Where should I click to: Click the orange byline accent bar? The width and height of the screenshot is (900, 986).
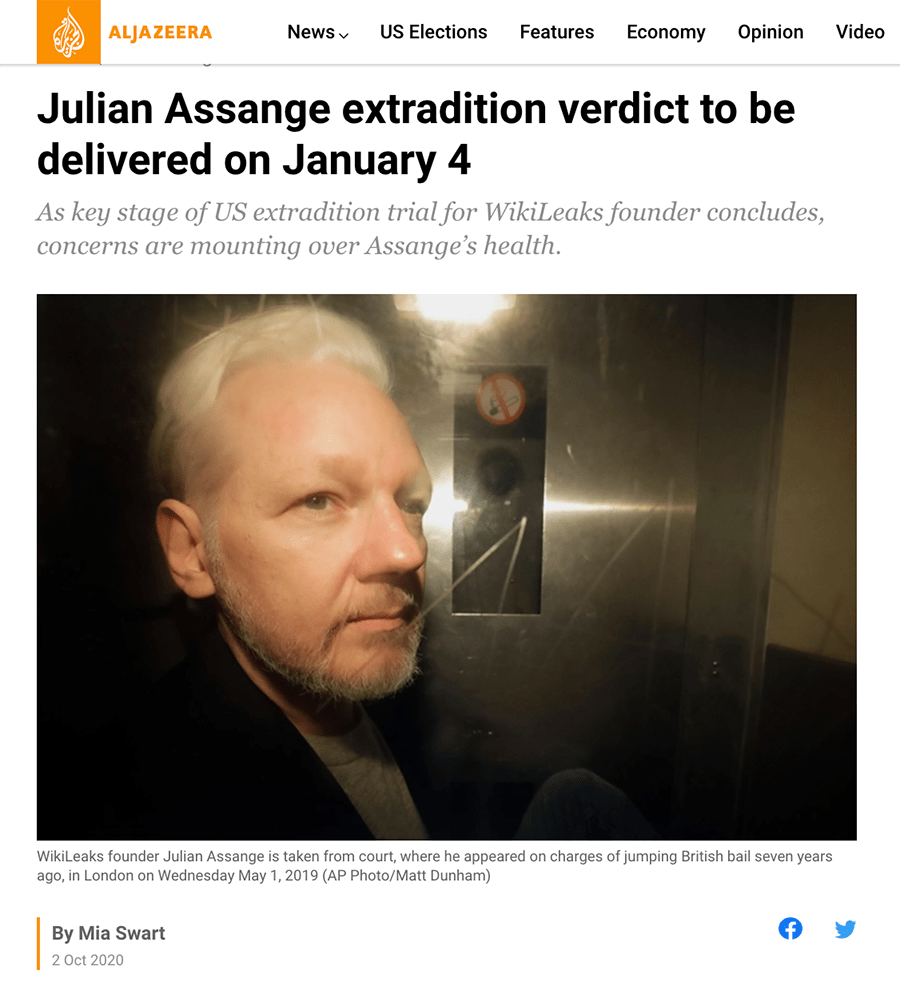click(x=38, y=943)
